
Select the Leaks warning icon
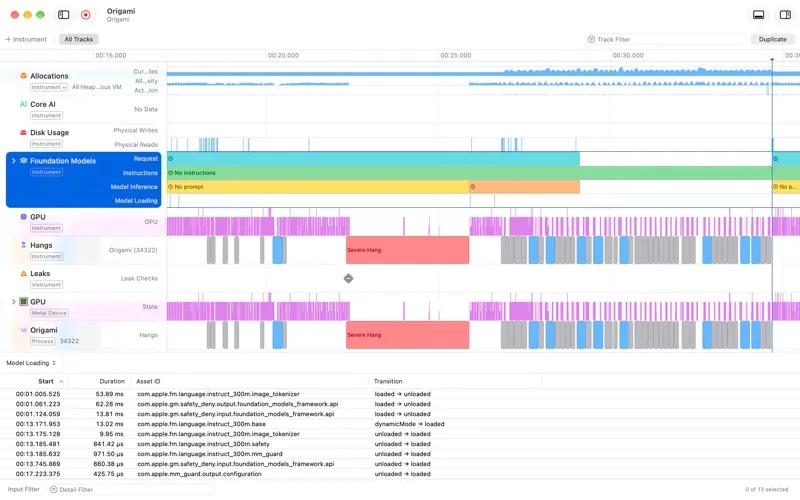point(23,273)
